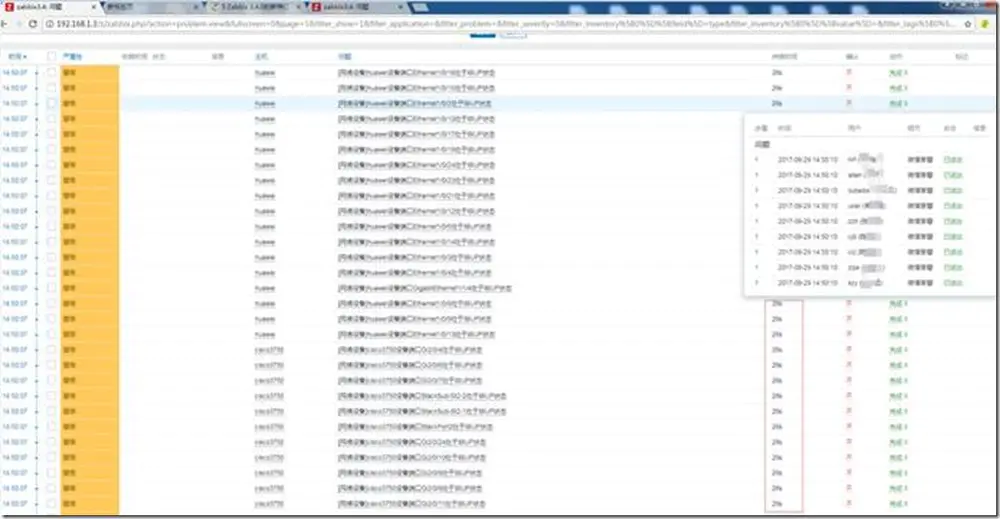
Task: Click first 已送达 status in the actions popup
Action: (953, 159)
